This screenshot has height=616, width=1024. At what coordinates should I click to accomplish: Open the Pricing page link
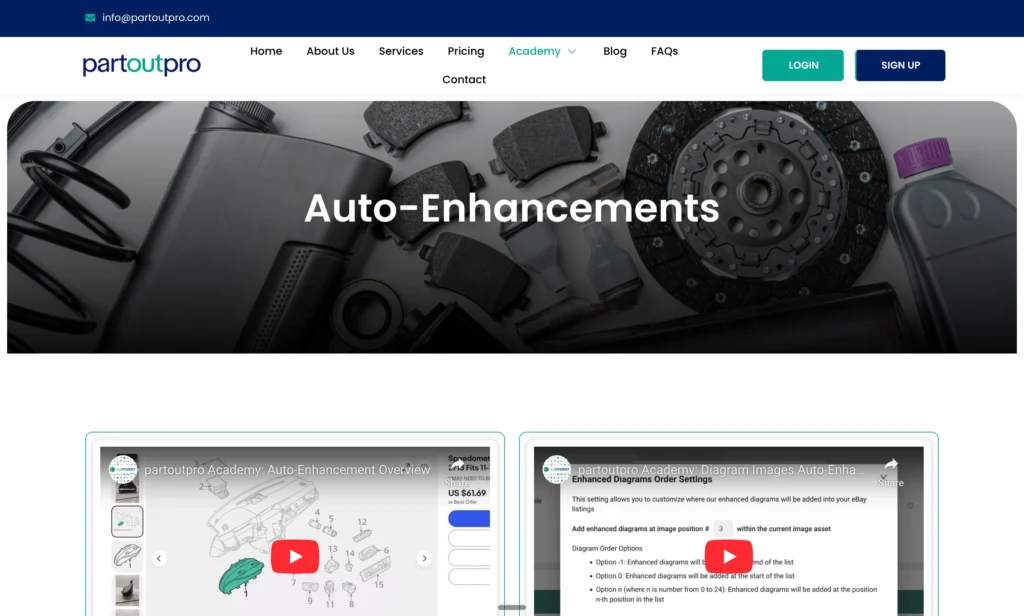click(x=465, y=51)
